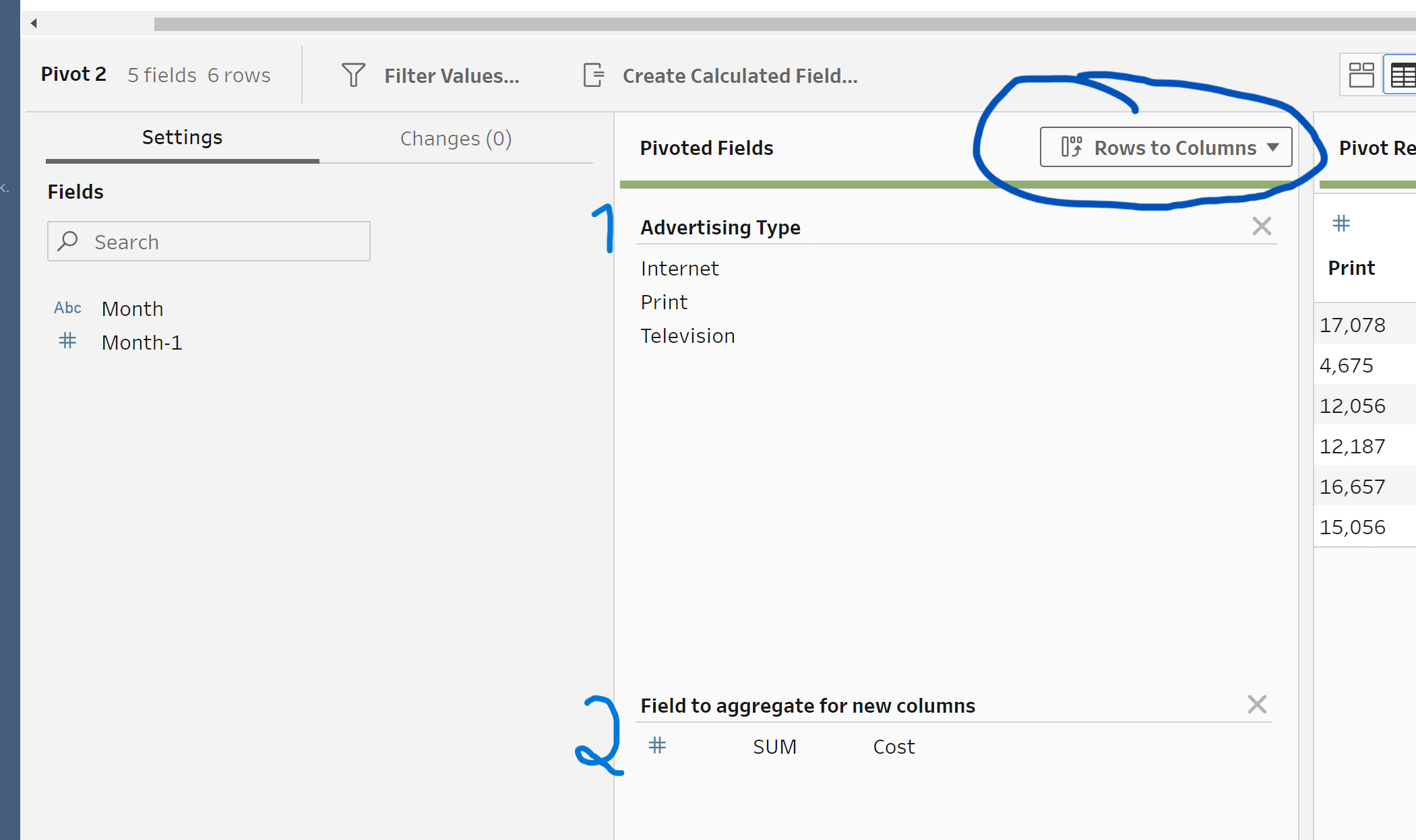This screenshot has height=840, width=1416.
Task: Switch to profile pane view icon
Action: point(1361,75)
